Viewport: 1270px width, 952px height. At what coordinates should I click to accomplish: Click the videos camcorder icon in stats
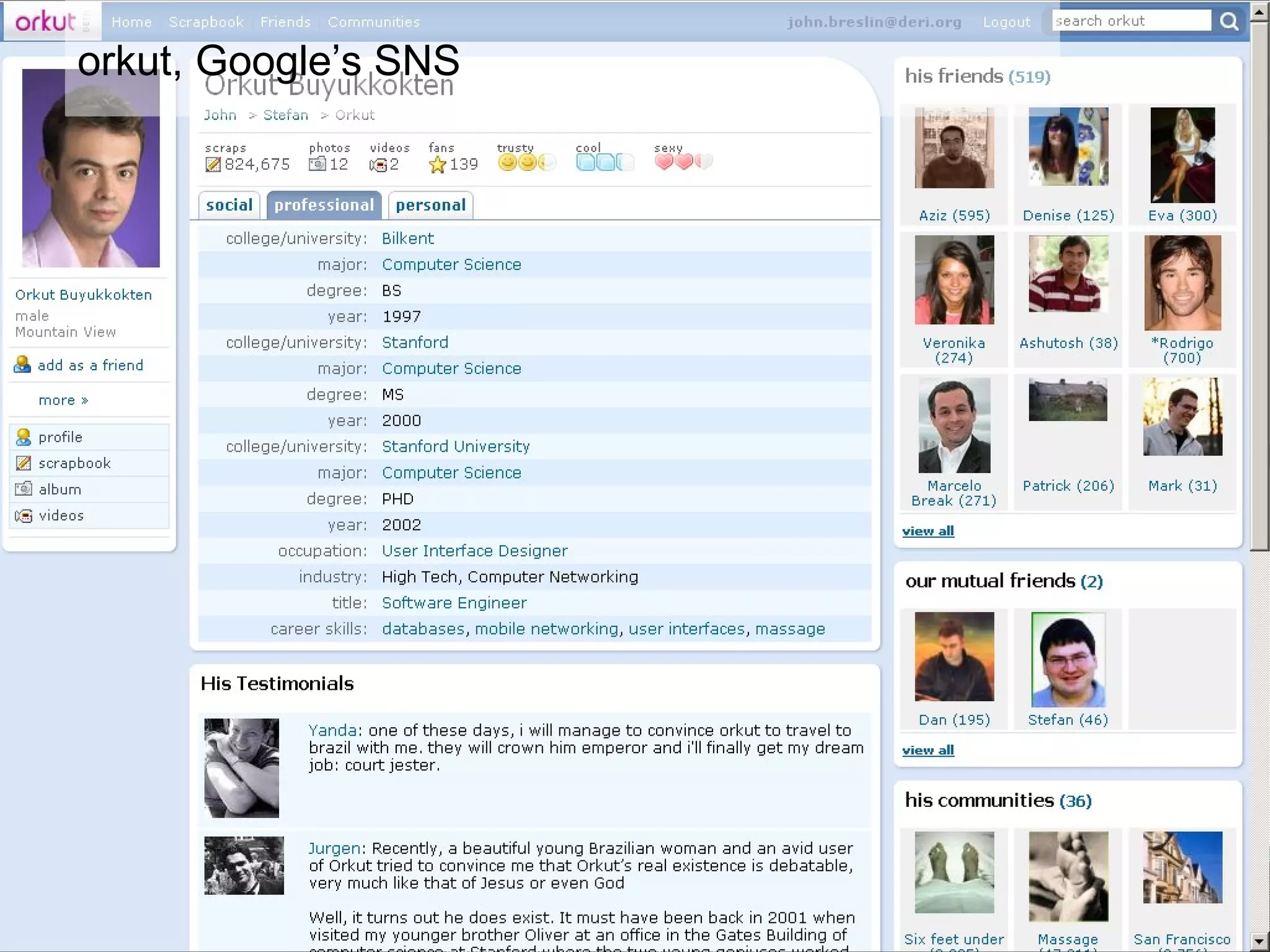378,165
